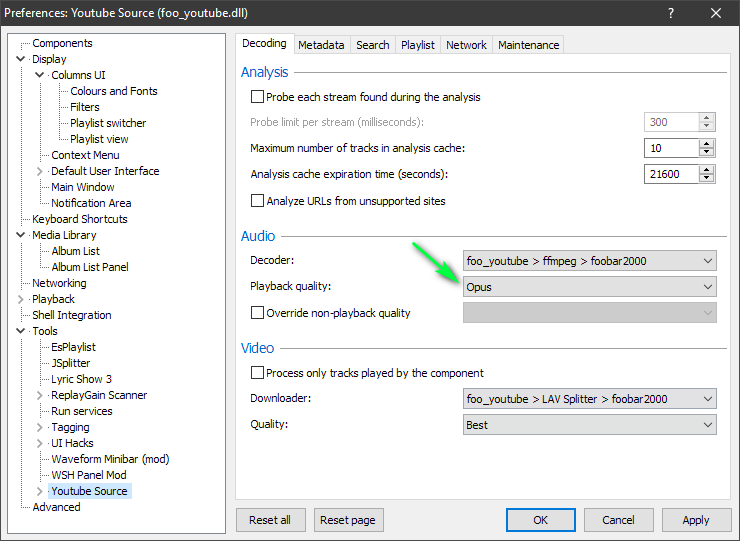This screenshot has width=740, height=541.
Task: Open the Maintenance tab
Action: point(528,45)
